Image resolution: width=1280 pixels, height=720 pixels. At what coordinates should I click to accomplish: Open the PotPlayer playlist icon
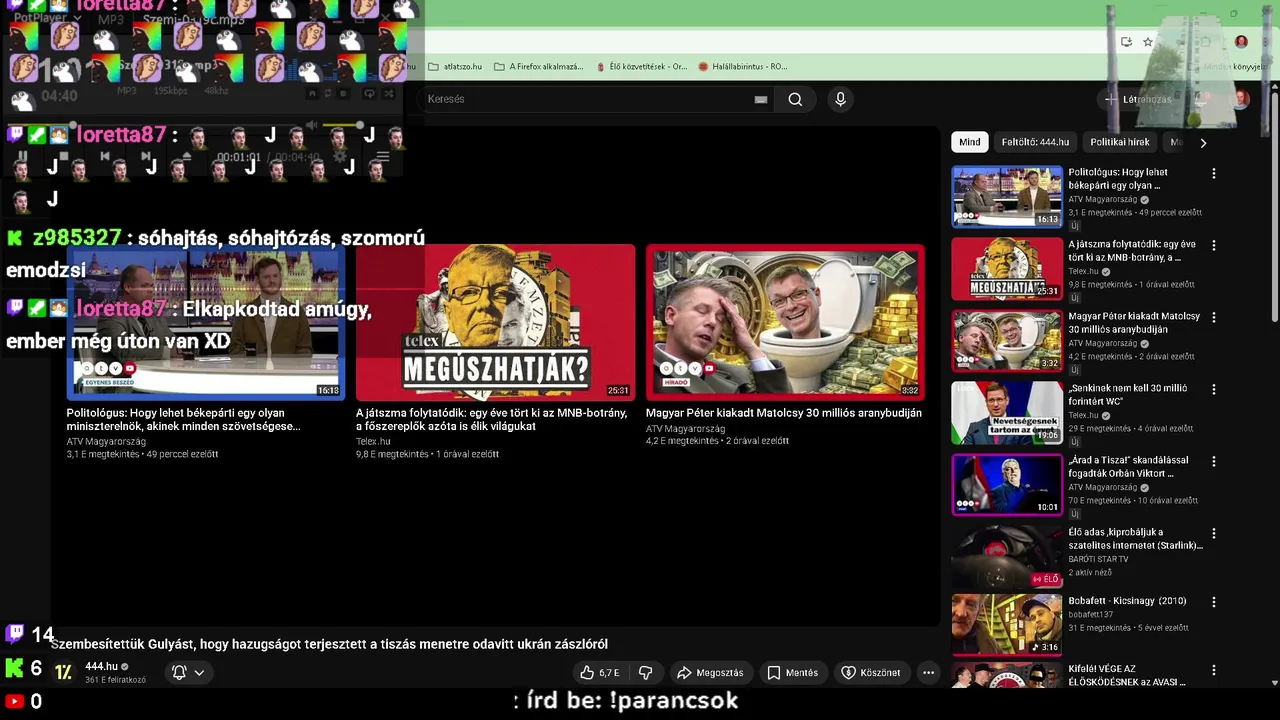click(x=383, y=157)
